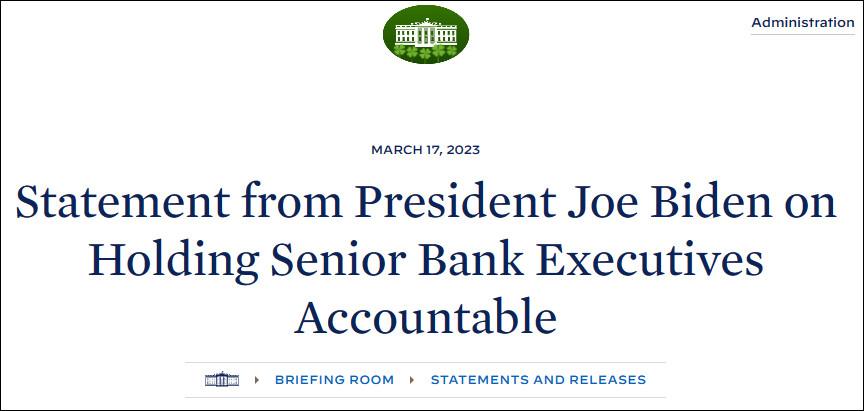Click the shamrocks in the header logo

tap(425, 52)
